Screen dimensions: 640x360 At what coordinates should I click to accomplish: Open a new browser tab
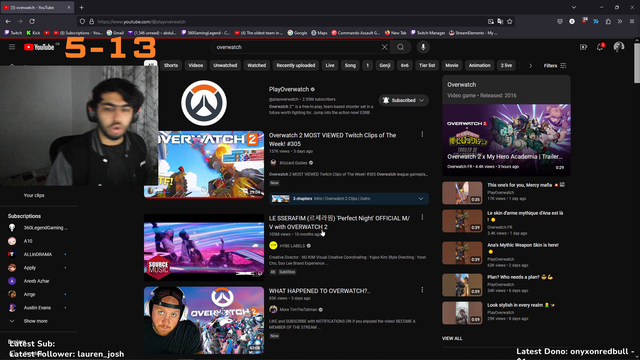click(81, 7)
